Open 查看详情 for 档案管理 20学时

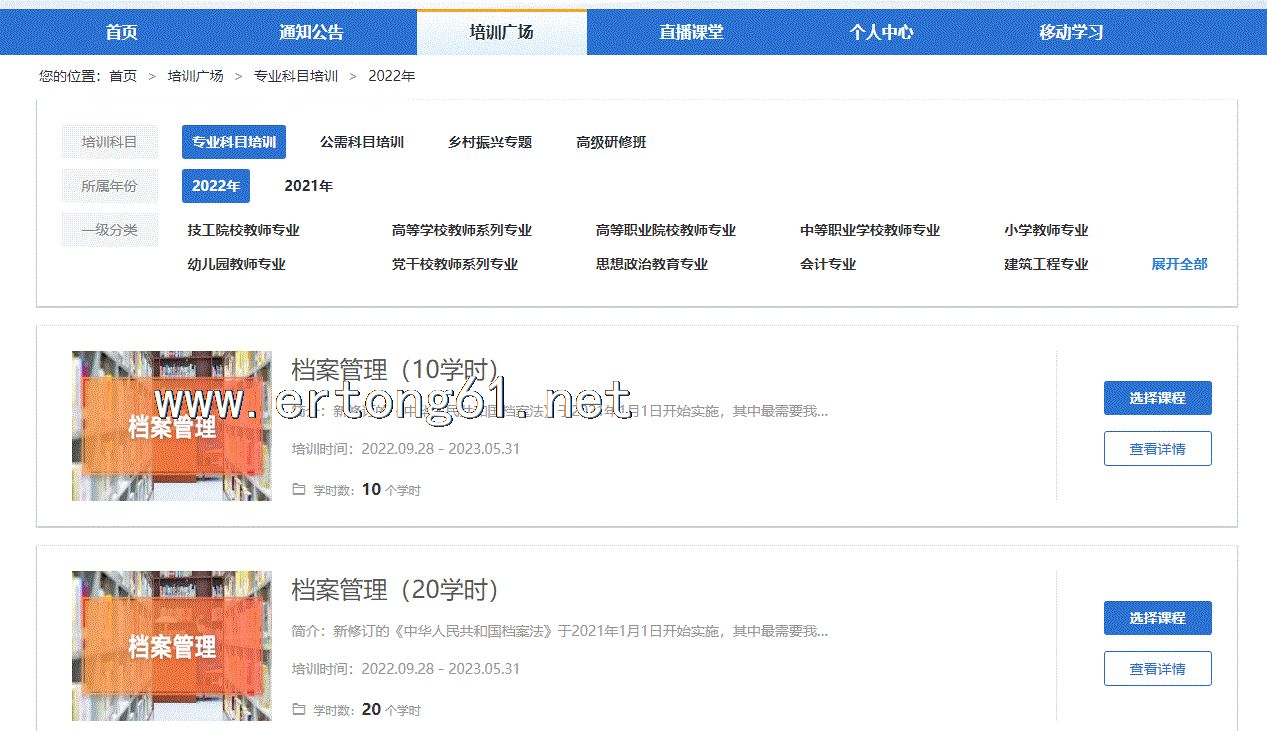(x=1157, y=669)
